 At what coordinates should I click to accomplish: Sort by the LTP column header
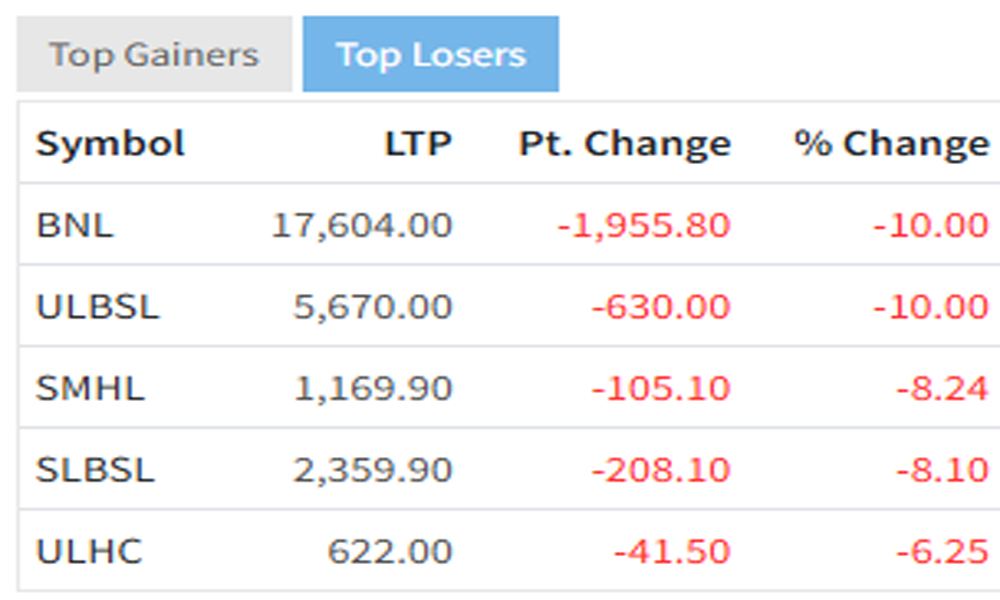click(418, 144)
